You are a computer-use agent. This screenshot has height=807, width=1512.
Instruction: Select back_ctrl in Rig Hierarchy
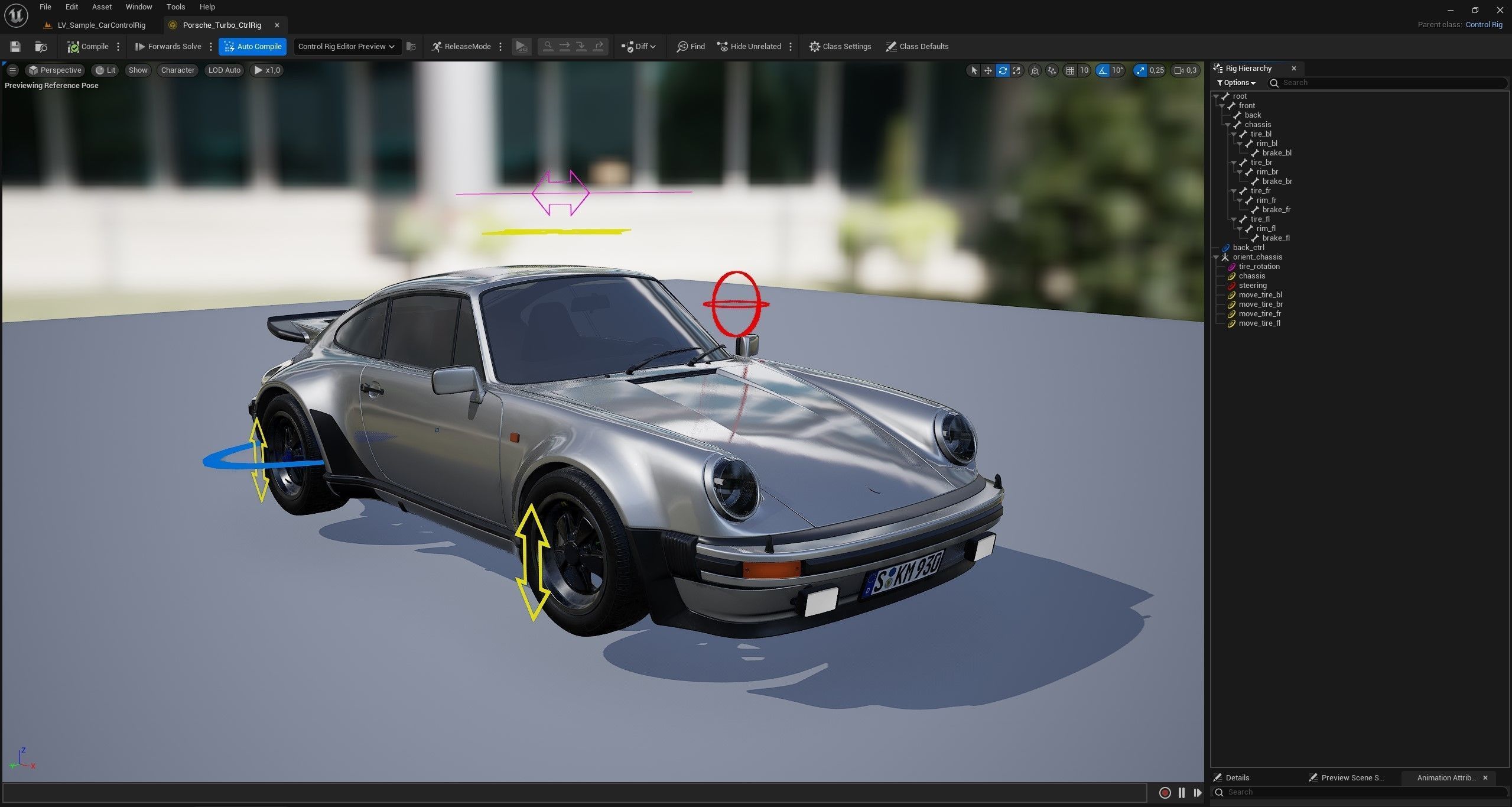[1248, 248]
